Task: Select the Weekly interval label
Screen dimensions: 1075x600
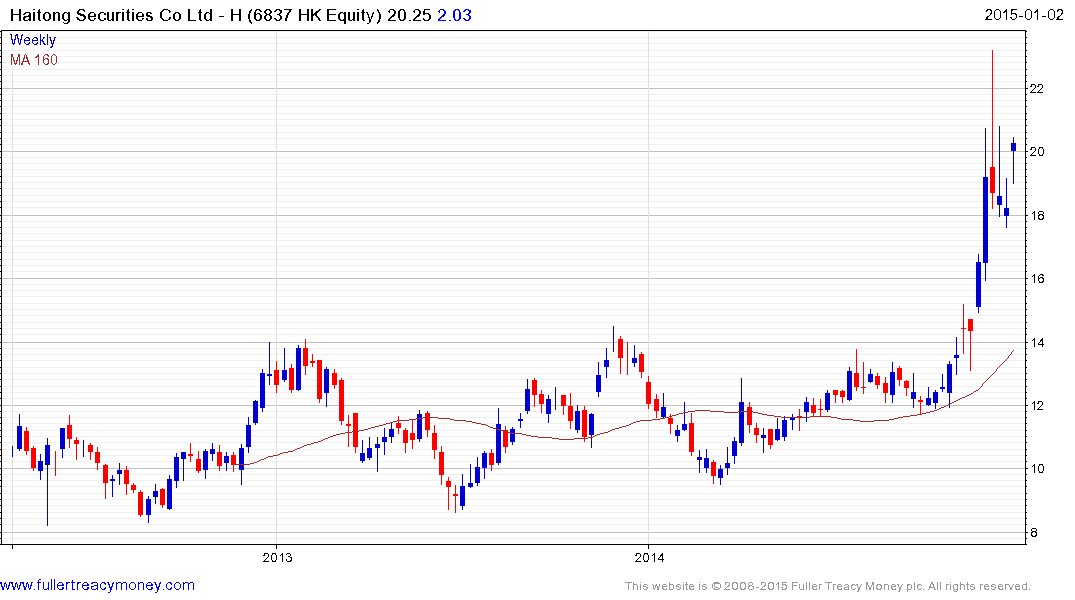Action: [x=33, y=40]
